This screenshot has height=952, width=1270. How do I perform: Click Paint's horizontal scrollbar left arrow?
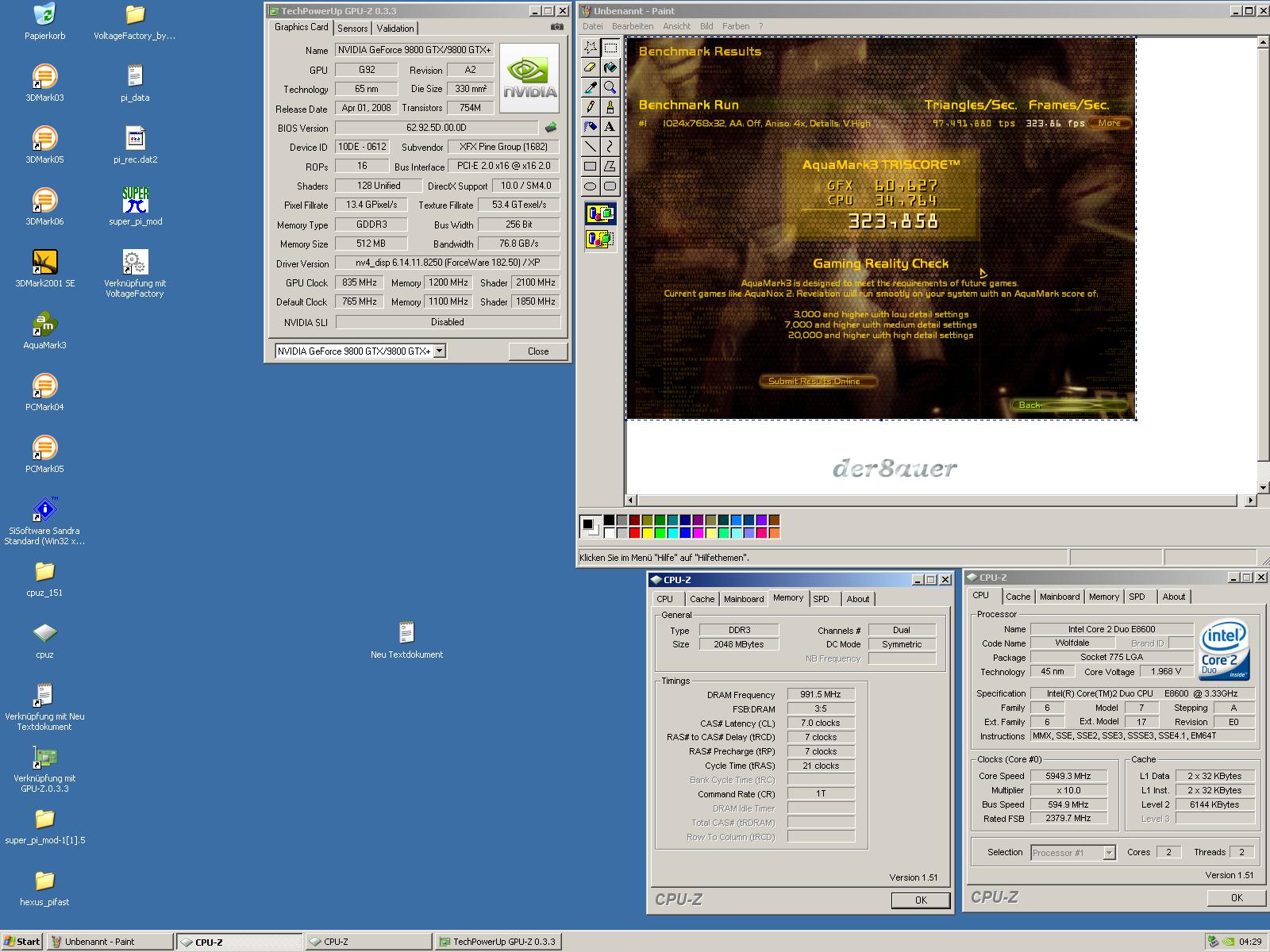pos(632,501)
